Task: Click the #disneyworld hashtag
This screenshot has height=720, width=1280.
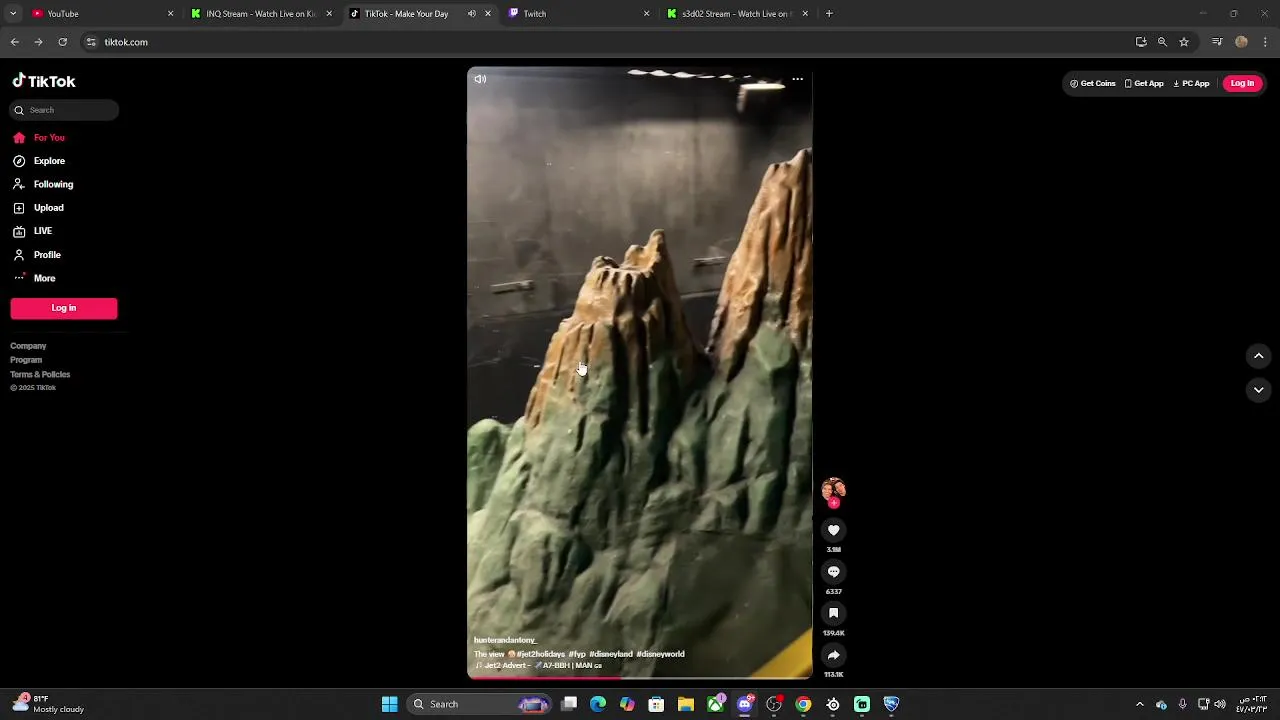Action: (x=660, y=654)
